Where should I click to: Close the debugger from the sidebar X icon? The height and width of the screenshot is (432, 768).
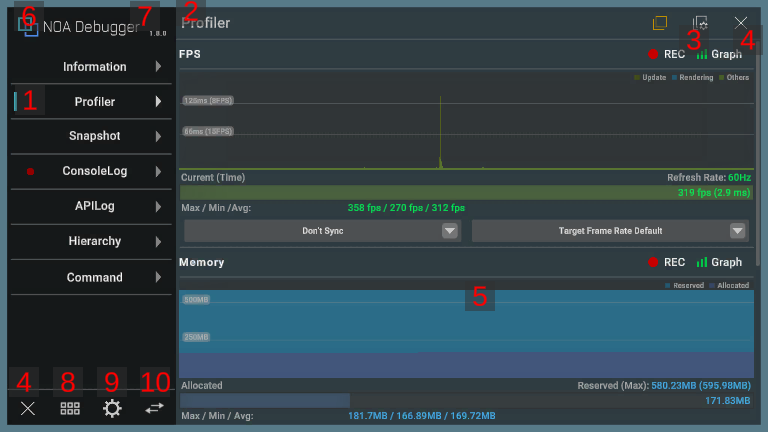point(28,408)
